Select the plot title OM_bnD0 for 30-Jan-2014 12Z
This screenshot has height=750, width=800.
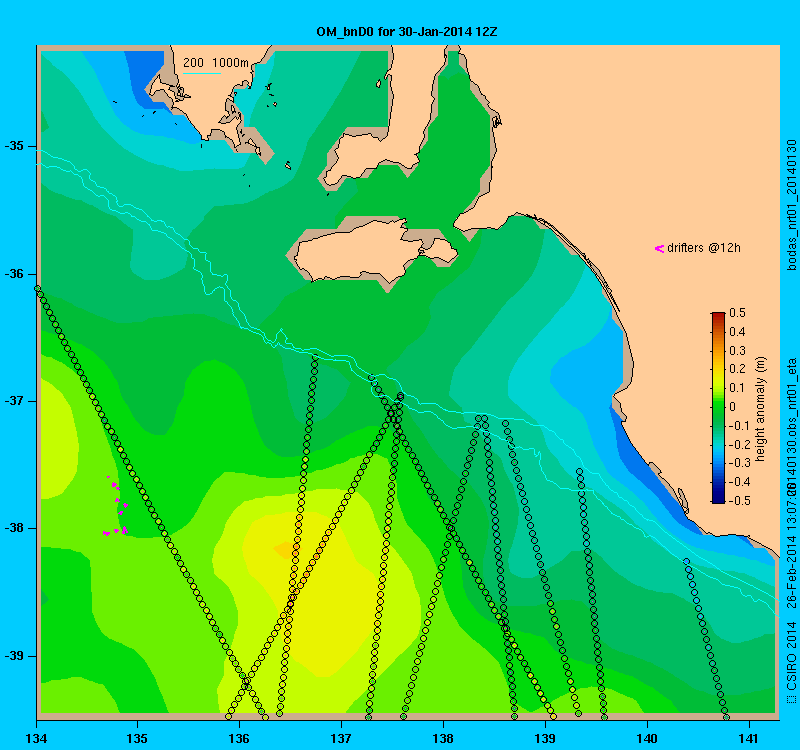click(x=407, y=32)
